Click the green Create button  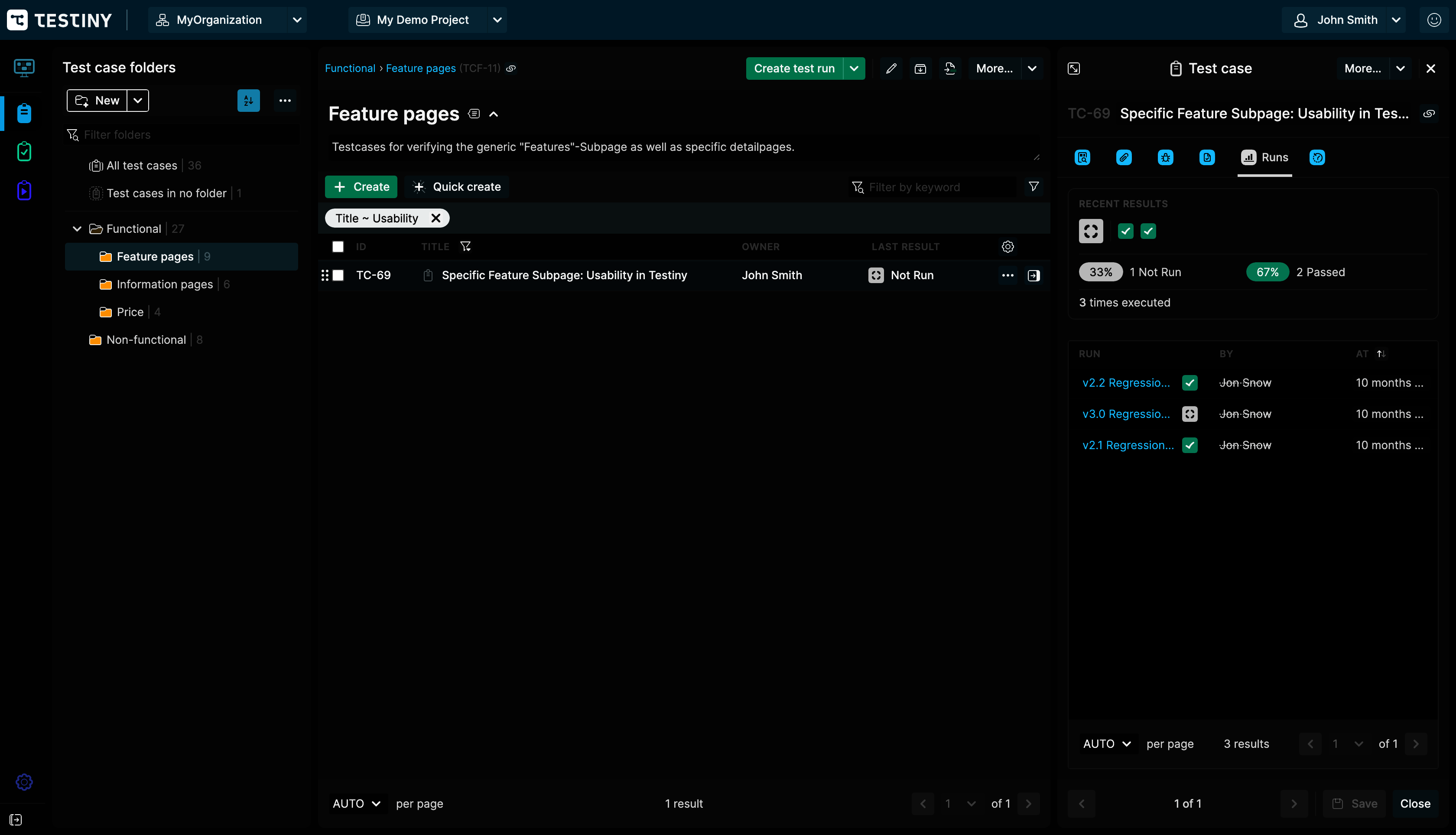[x=361, y=186]
